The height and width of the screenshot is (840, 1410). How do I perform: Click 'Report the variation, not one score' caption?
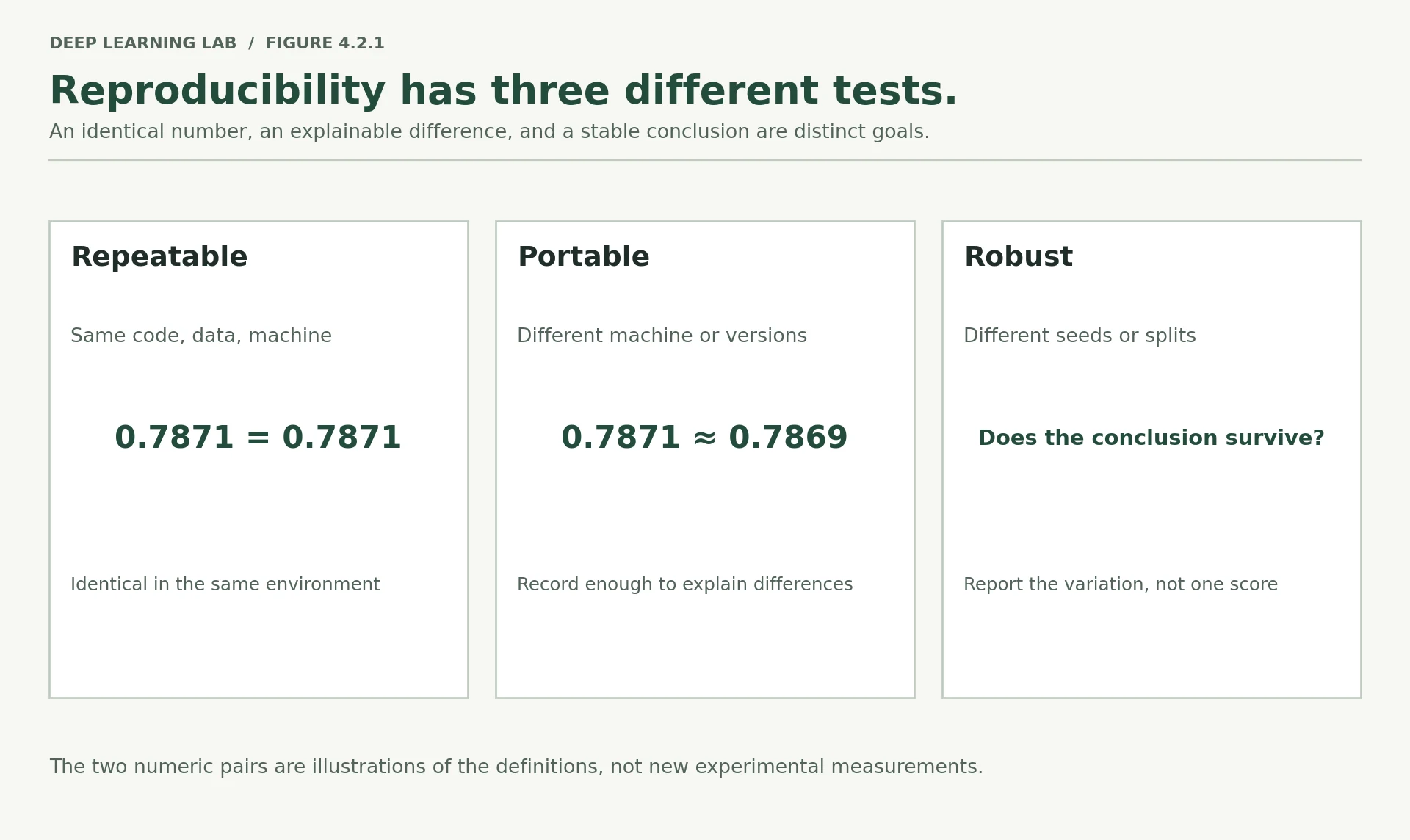1121,585
